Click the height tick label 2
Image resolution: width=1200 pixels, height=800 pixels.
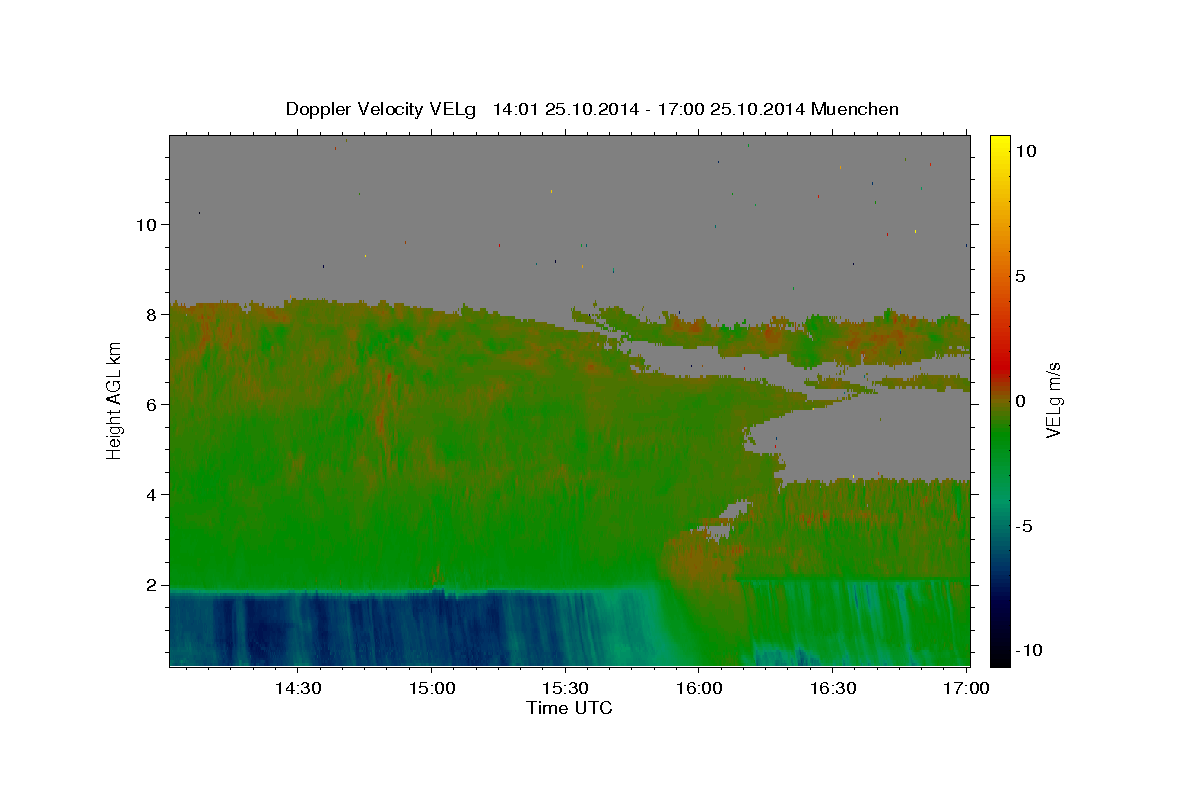coord(151,585)
